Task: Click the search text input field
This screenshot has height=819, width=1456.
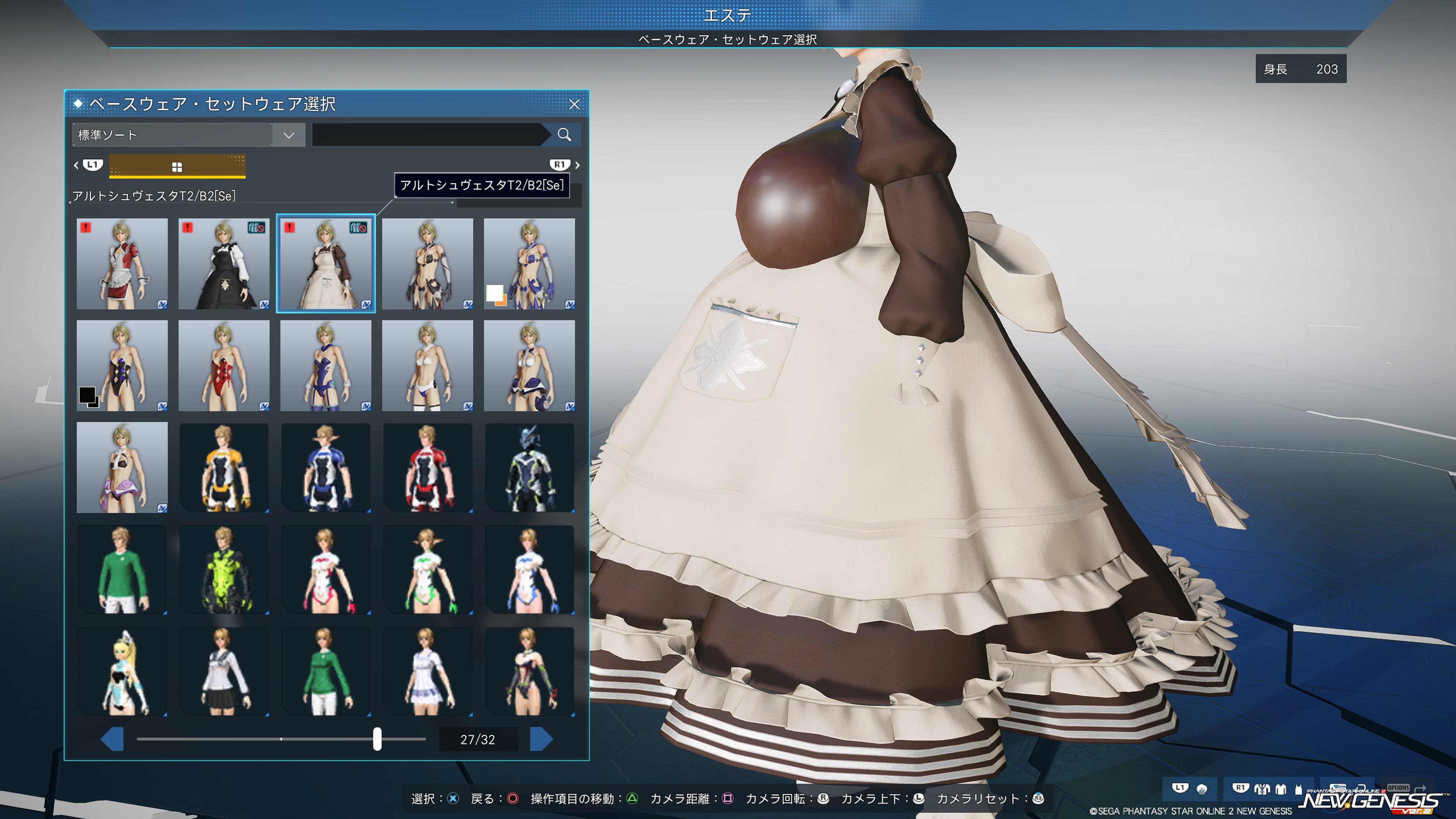Action: 430,135
